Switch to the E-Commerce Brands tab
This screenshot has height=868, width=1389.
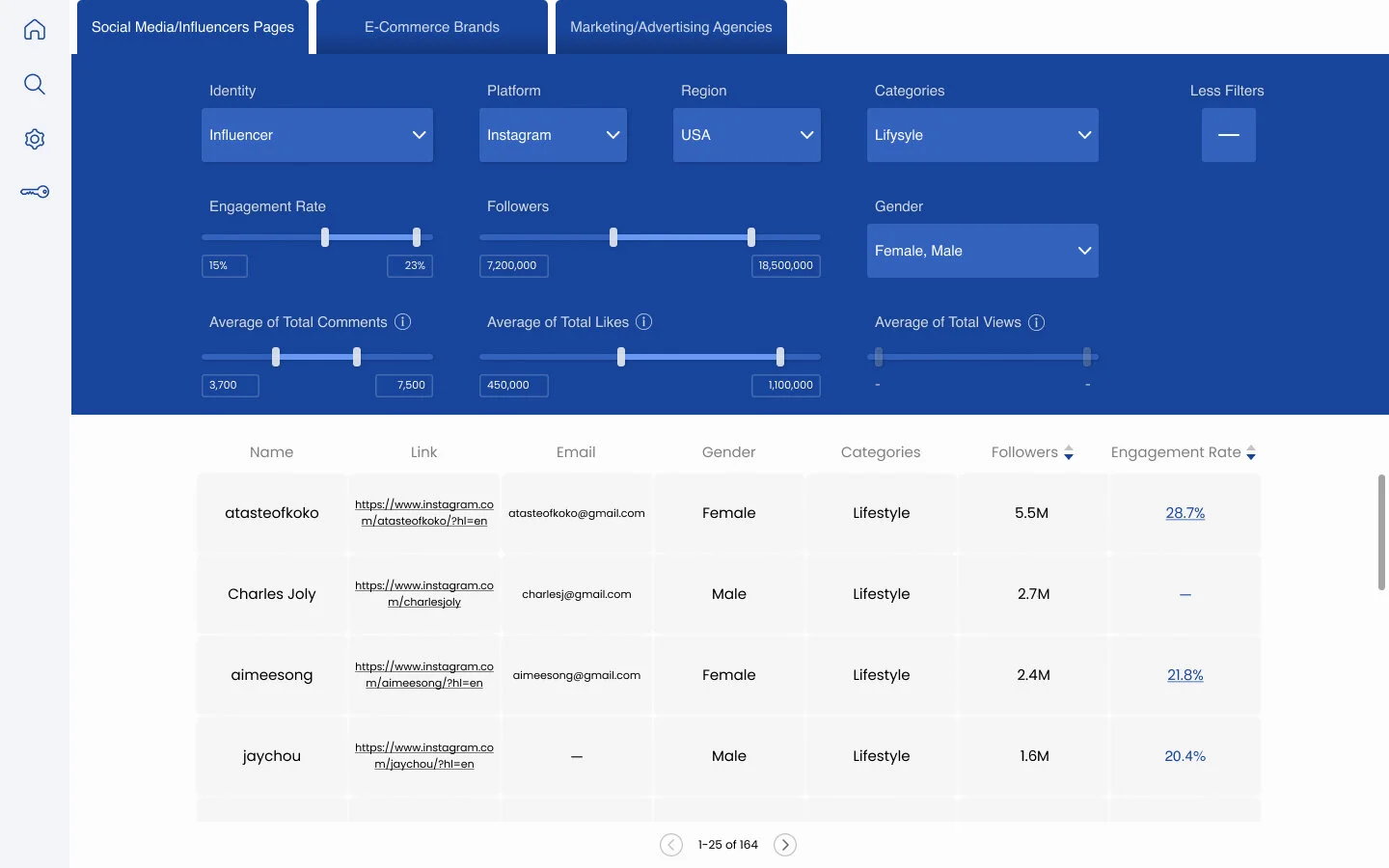(x=432, y=27)
